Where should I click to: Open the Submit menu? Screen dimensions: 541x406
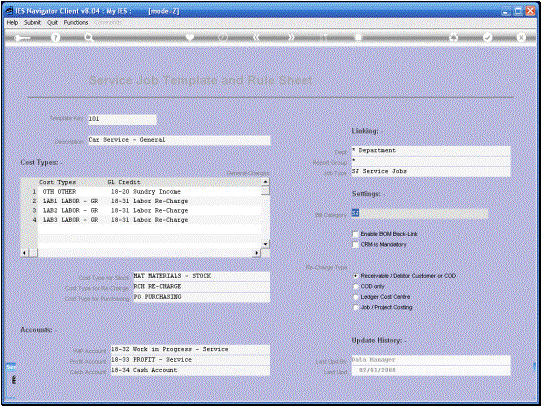click(x=32, y=22)
